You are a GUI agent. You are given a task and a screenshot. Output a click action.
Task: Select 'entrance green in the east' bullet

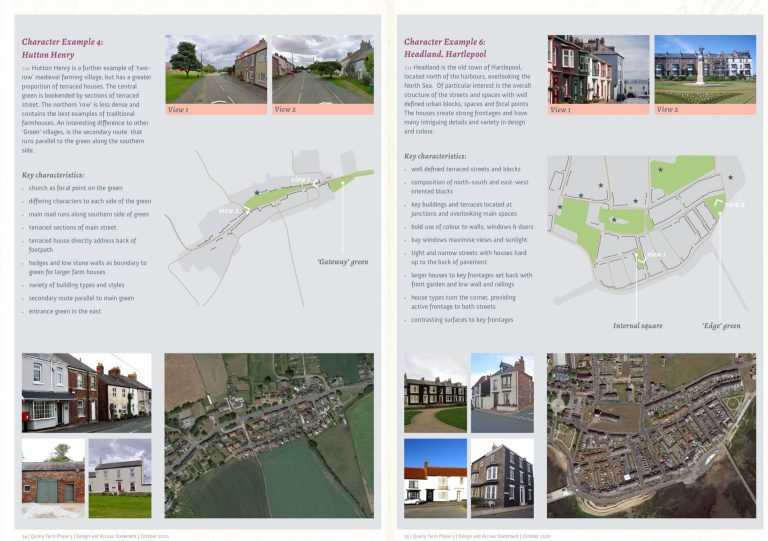click(x=65, y=311)
